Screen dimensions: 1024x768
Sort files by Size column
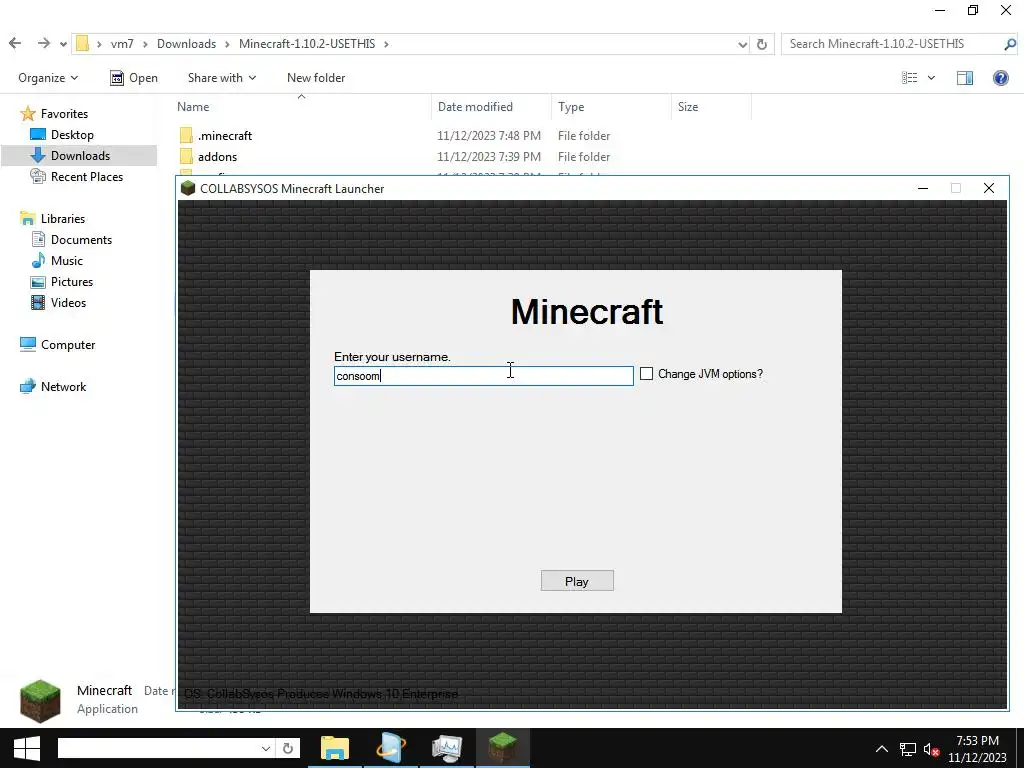(x=688, y=106)
